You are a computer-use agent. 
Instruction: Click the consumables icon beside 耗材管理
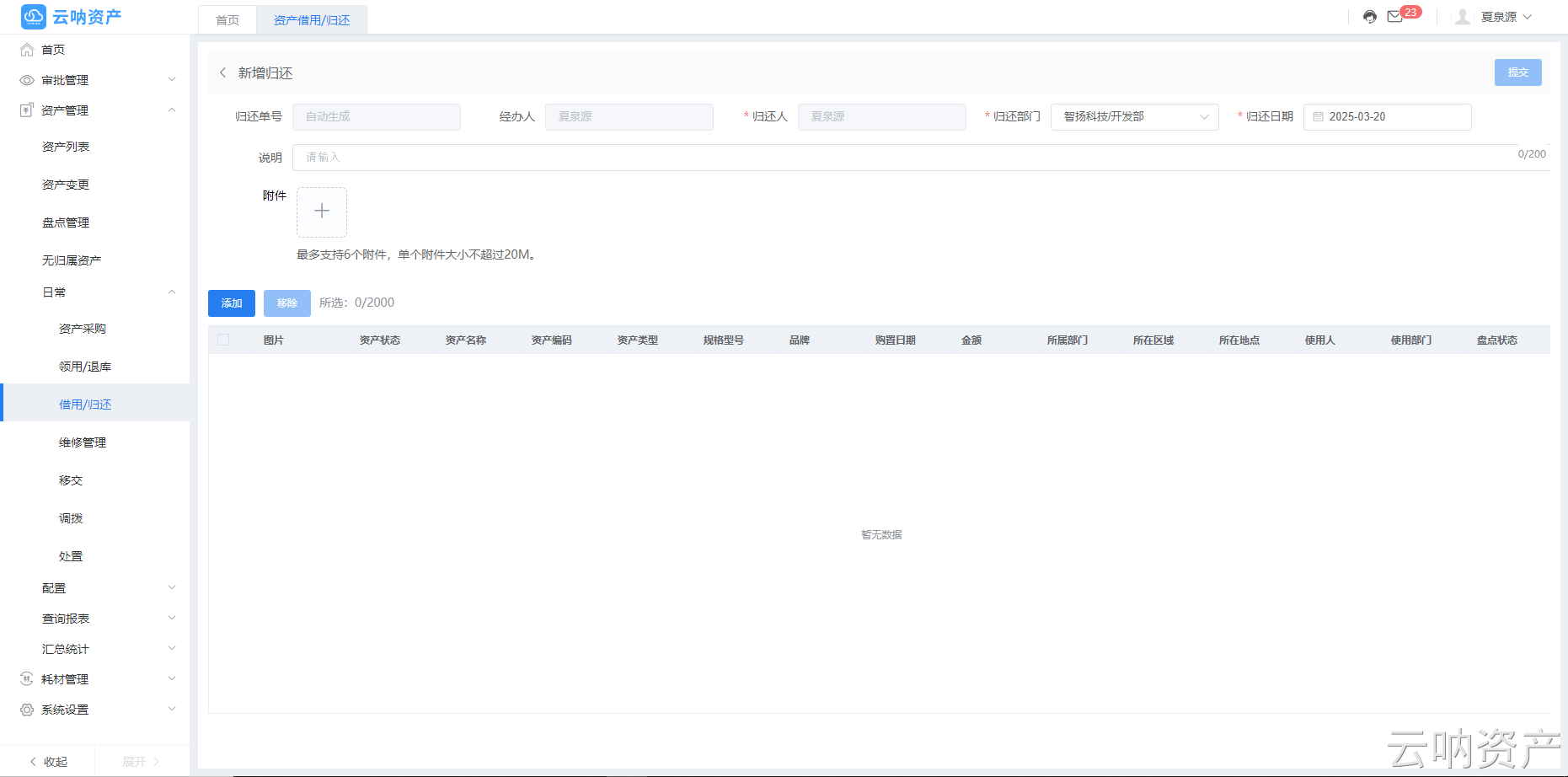point(27,679)
